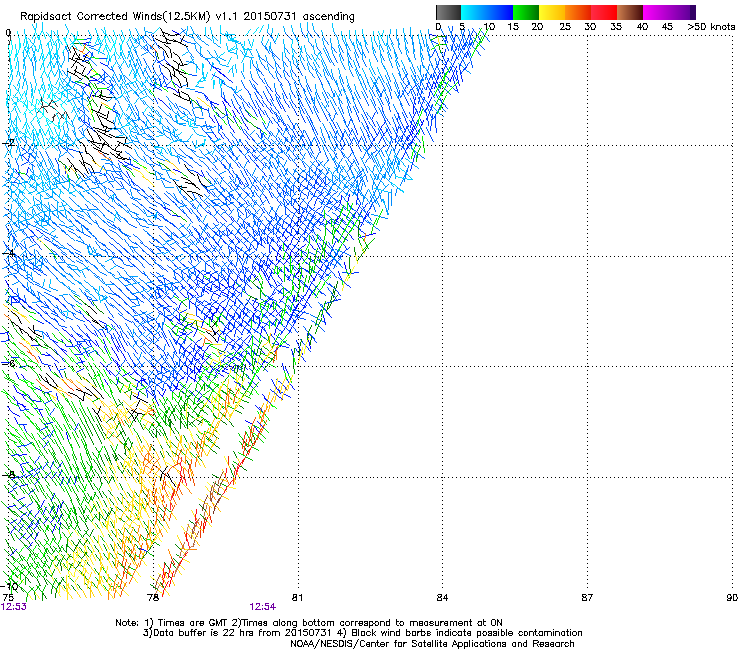Click the orange 25-30 knots legend segment
740x650 pixels.
coord(578,12)
